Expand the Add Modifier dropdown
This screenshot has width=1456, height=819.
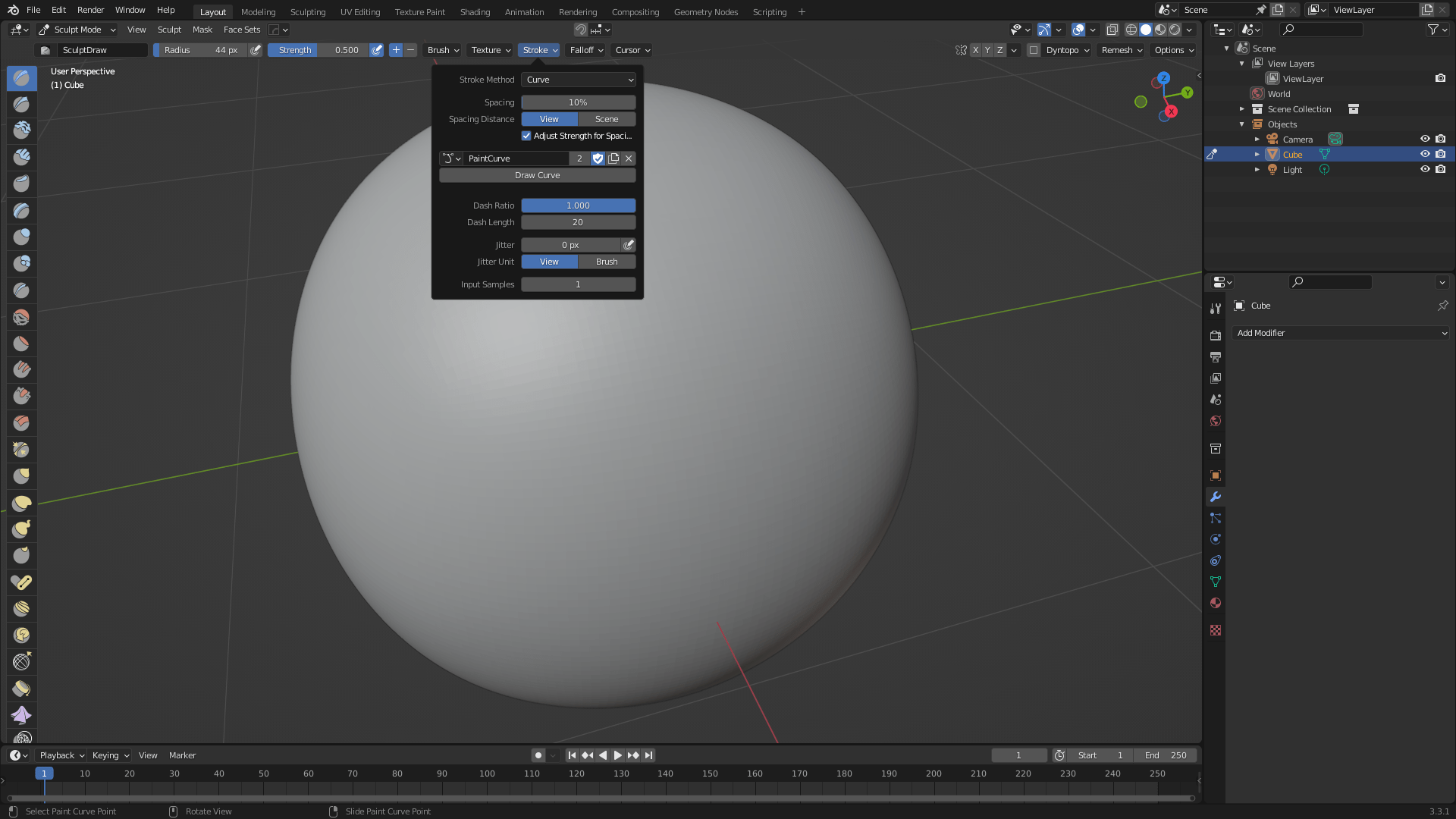pyautogui.click(x=1341, y=333)
